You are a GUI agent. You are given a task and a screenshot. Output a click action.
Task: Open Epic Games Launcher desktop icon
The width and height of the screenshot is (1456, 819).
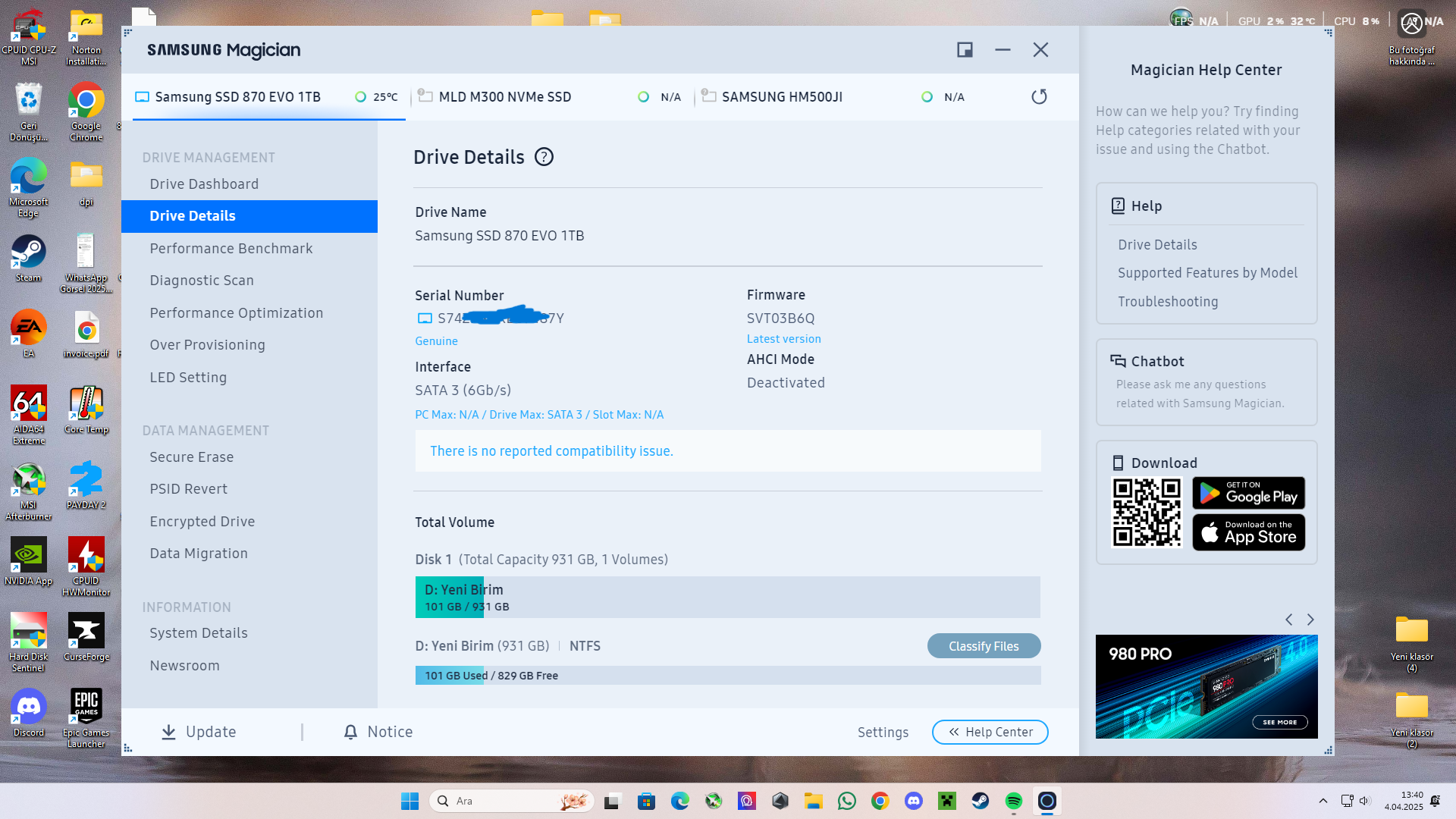pos(86,718)
